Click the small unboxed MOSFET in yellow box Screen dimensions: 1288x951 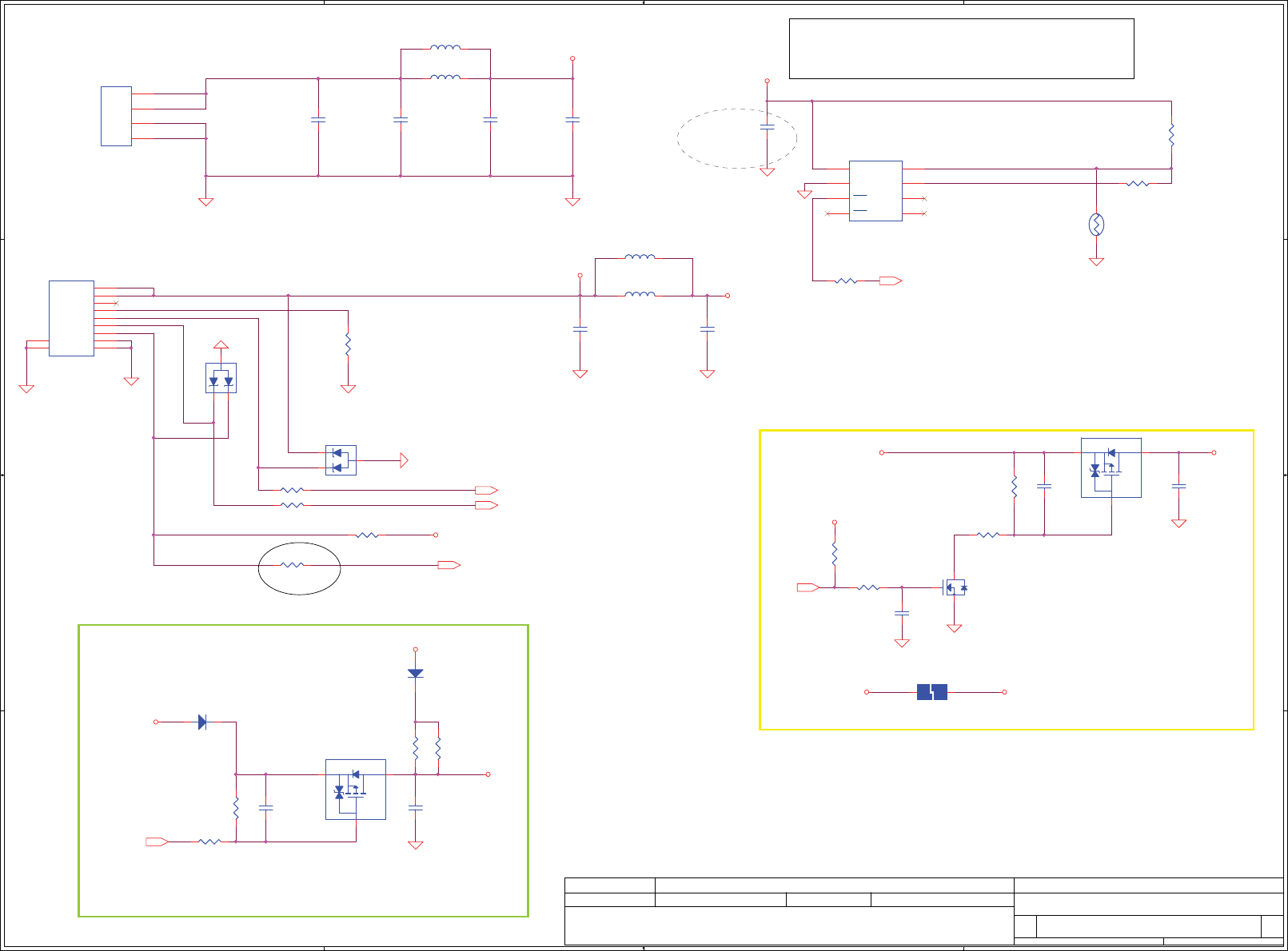(955, 587)
